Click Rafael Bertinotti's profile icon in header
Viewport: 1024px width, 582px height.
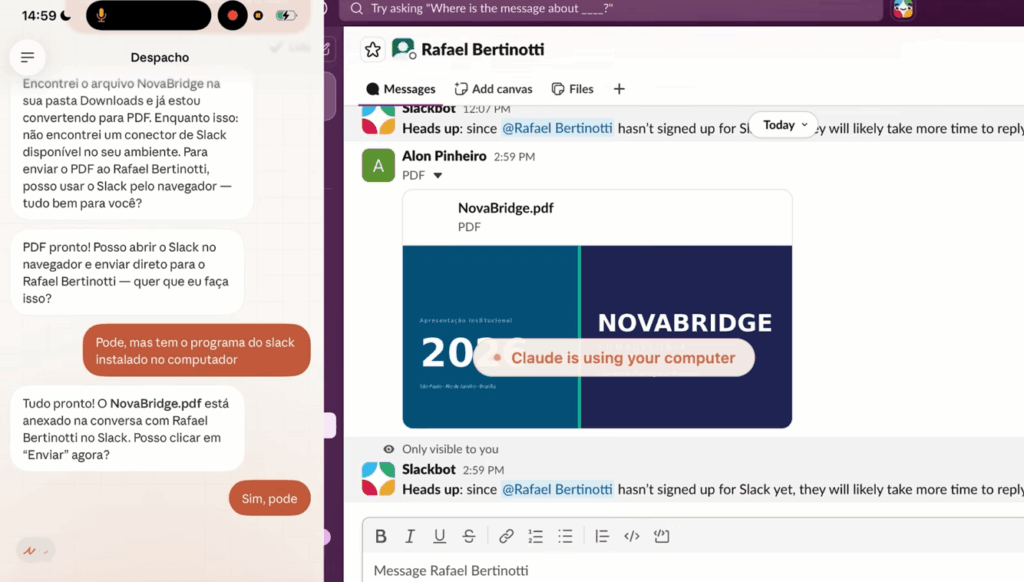[x=404, y=49]
